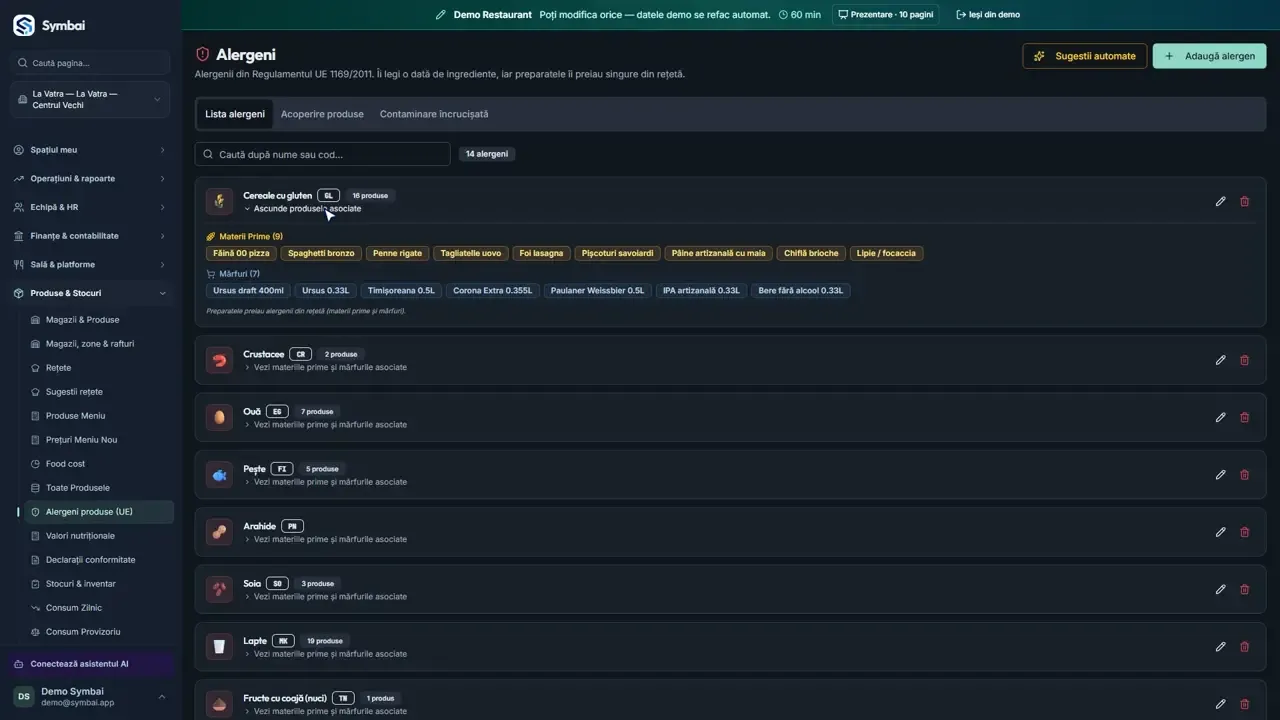1280x720 pixels.
Task: Open the La Vatra location dropdown
Action: pos(91,100)
